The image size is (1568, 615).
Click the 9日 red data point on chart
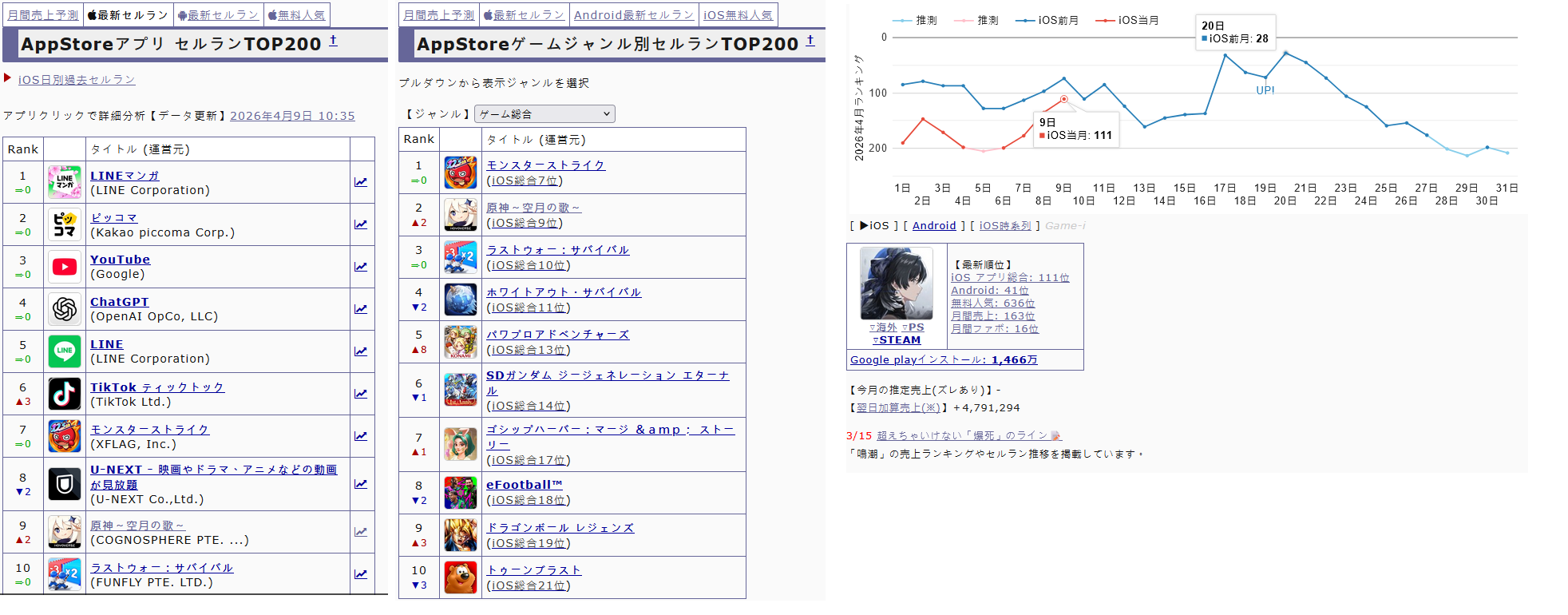(x=1064, y=99)
